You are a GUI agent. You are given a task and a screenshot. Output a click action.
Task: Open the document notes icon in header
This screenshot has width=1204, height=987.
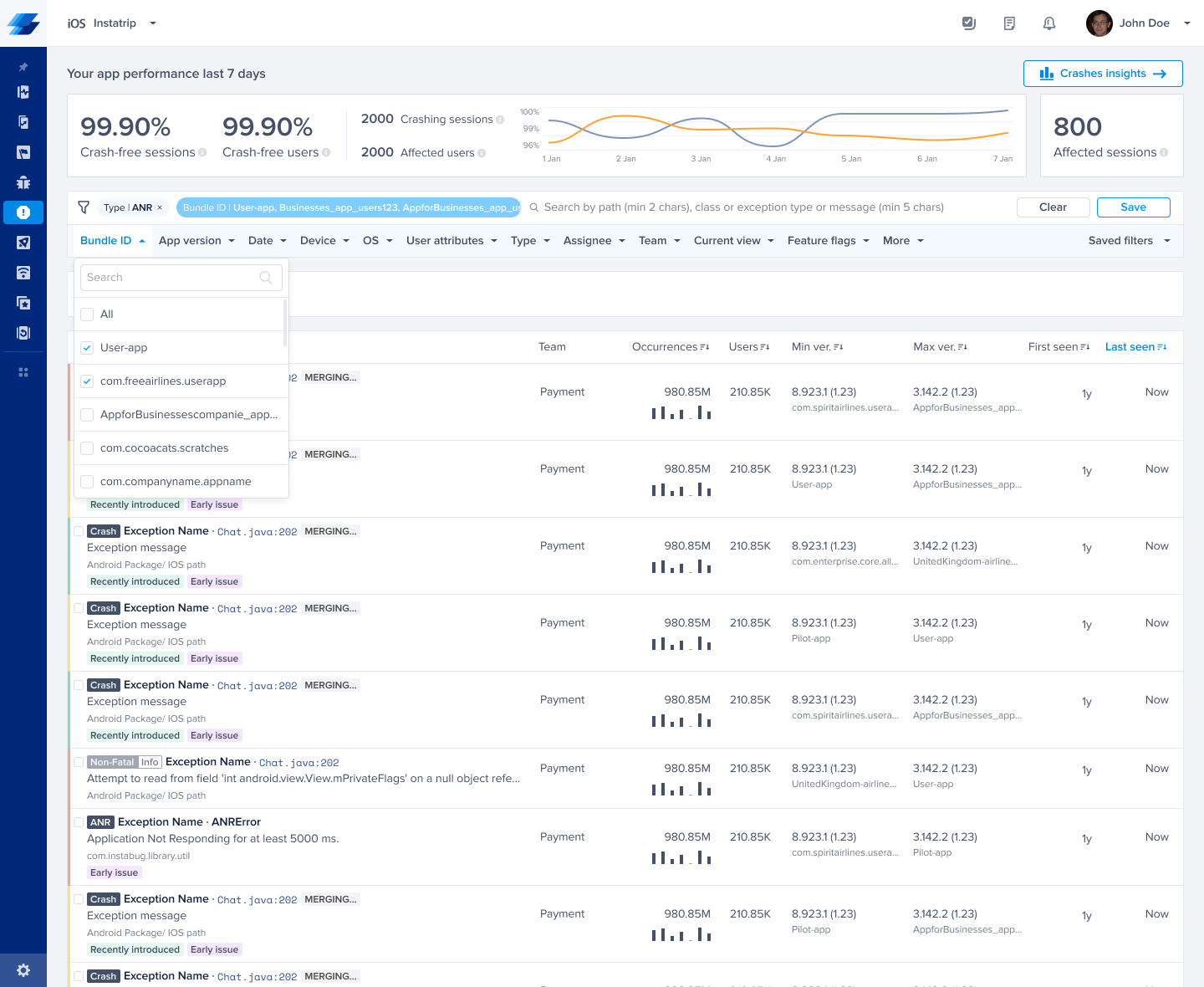coord(1009,23)
